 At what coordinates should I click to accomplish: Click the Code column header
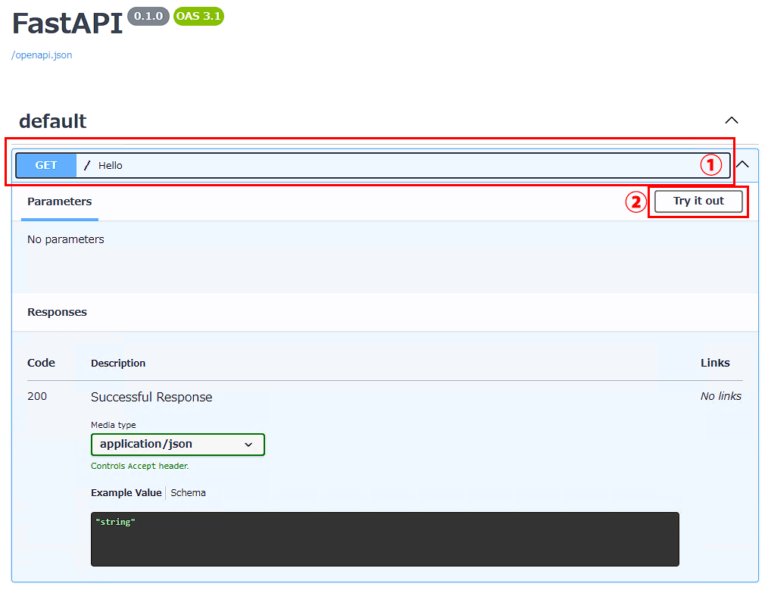41,363
